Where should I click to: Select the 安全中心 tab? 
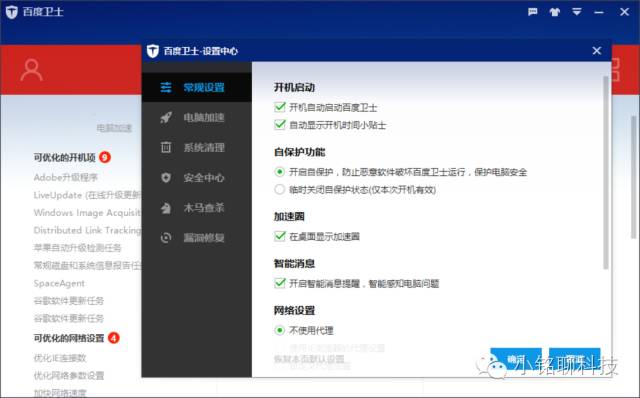pos(197,178)
